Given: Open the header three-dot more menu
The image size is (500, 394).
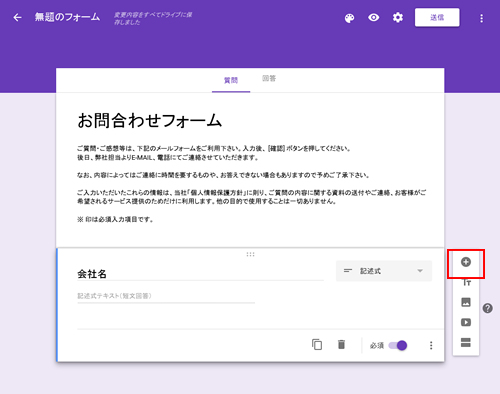Looking at the screenshot, I should 481,18.
